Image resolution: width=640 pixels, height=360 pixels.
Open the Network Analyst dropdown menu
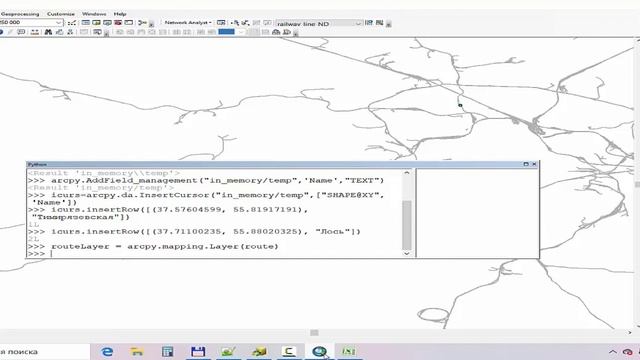(188, 22)
